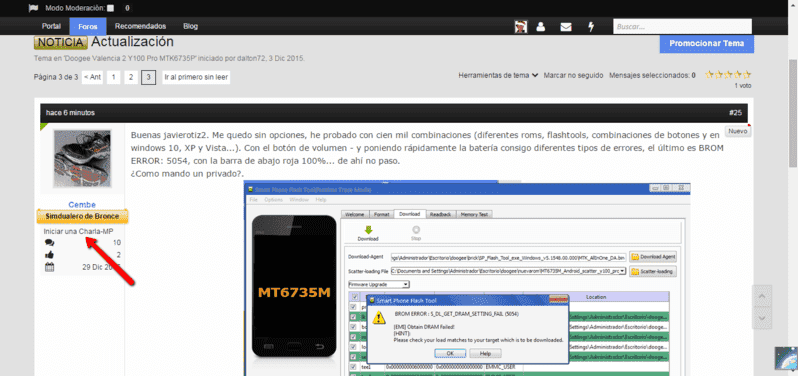798x376 pixels.
Task: Click the scroll-up arrow button at right
Action: coord(761,296)
